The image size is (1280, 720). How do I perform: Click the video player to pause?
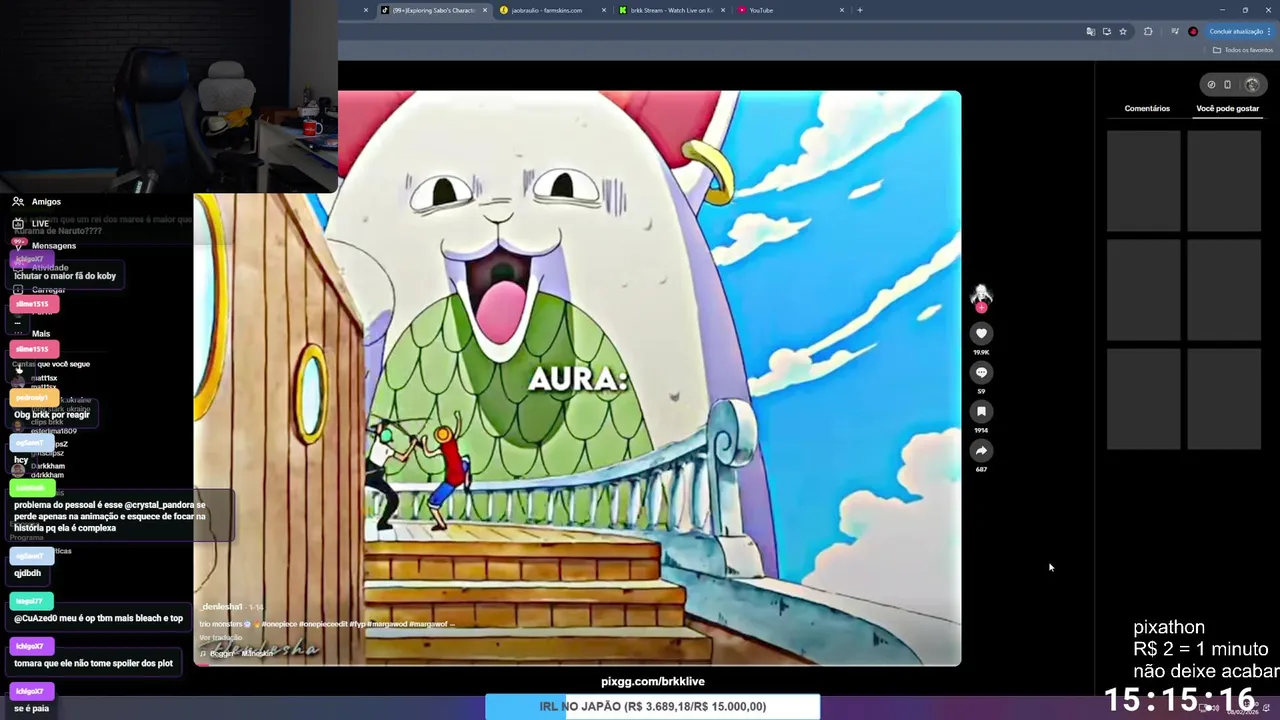pyautogui.click(x=577, y=378)
